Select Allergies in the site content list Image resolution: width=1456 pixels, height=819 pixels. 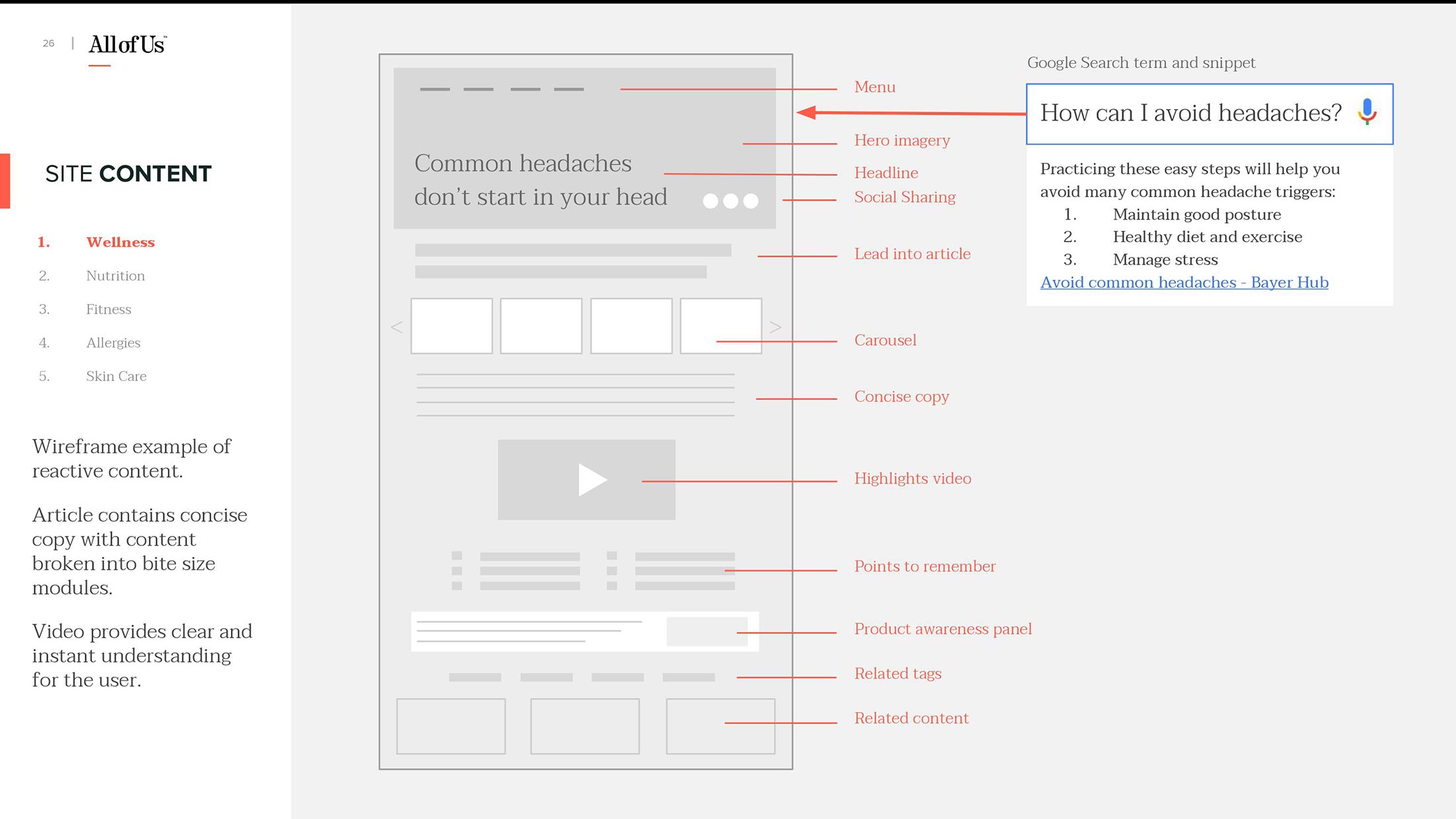coord(113,343)
